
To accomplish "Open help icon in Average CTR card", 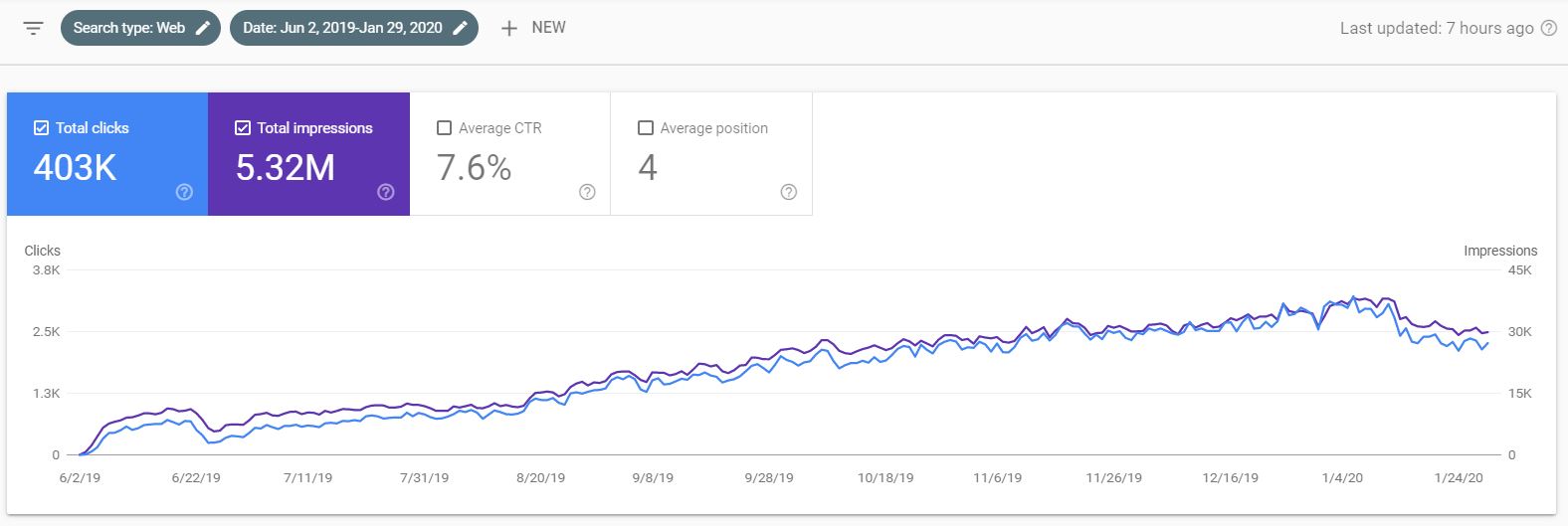I will [x=587, y=192].
